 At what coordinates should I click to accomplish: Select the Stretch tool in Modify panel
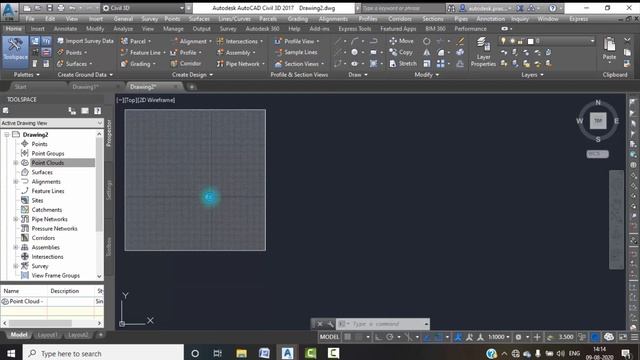point(402,64)
